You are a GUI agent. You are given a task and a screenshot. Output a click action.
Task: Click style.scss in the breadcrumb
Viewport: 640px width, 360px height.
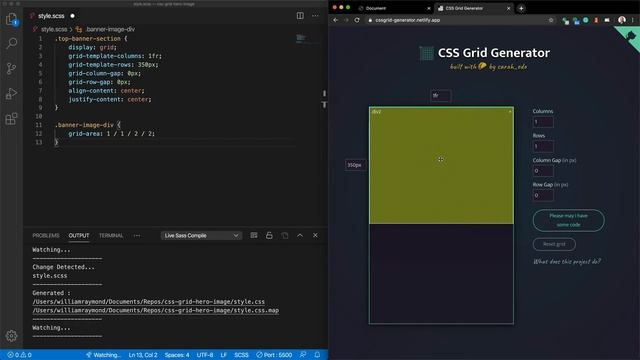tap(54, 29)
